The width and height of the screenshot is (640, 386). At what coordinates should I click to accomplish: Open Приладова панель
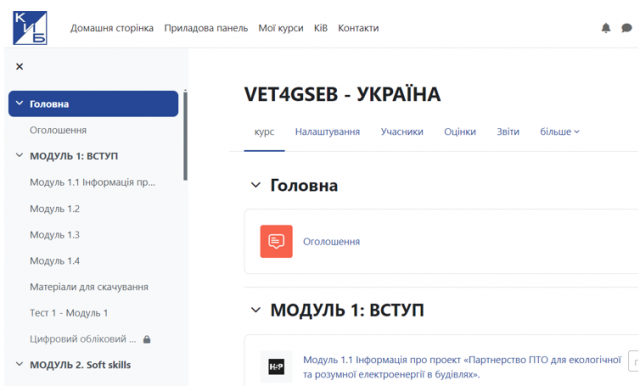206,28
